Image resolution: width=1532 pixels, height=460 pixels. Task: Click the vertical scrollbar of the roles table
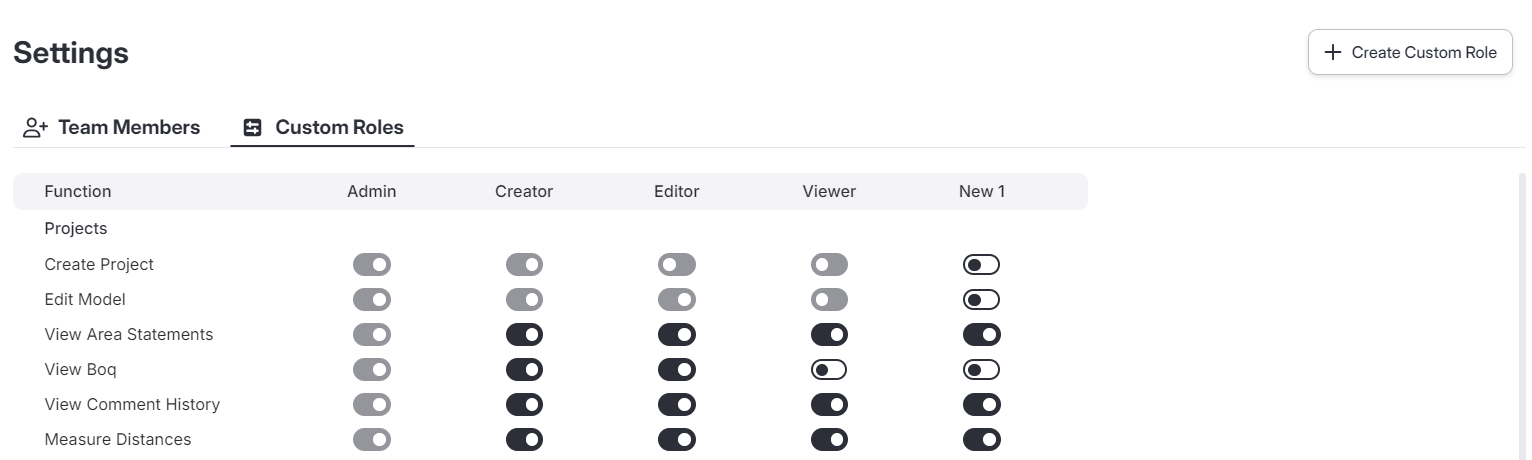pos(1522,315)
